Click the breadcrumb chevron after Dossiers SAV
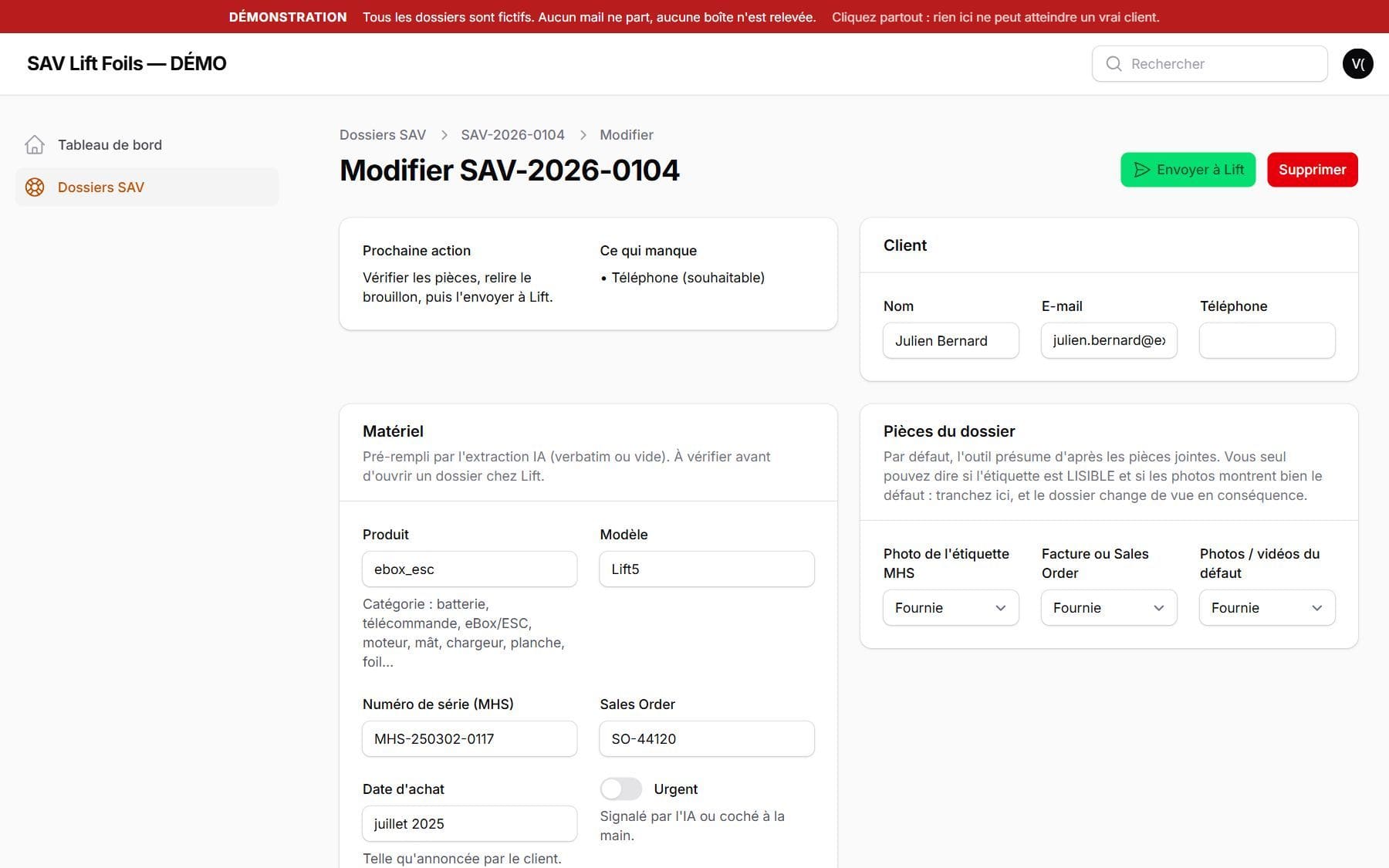1389x868 pixels. click(444, 135)
